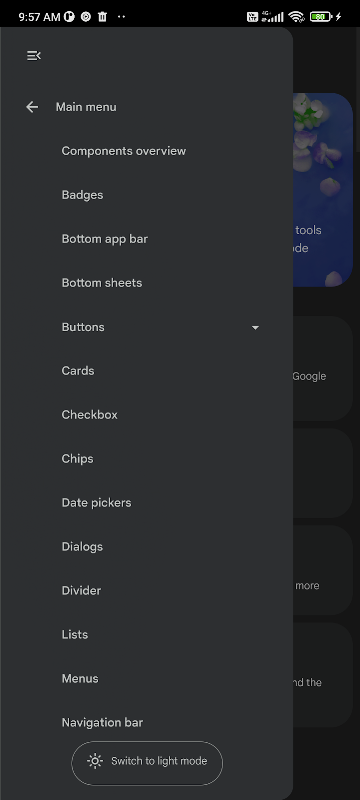The image size is (360, 800).
Task: Open the Wi-Fi indicator in status bar
Action: 296,16
